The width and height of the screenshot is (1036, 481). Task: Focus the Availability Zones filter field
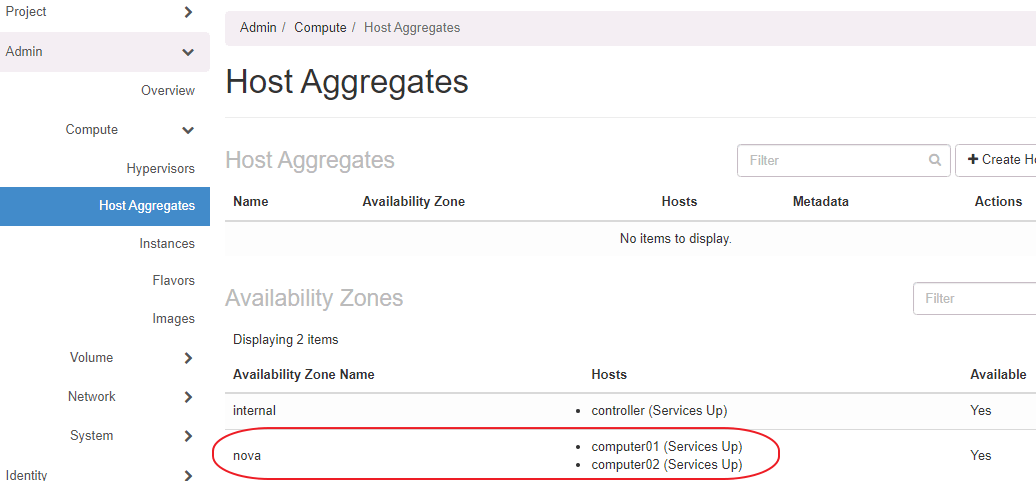(x=975, y=298)
